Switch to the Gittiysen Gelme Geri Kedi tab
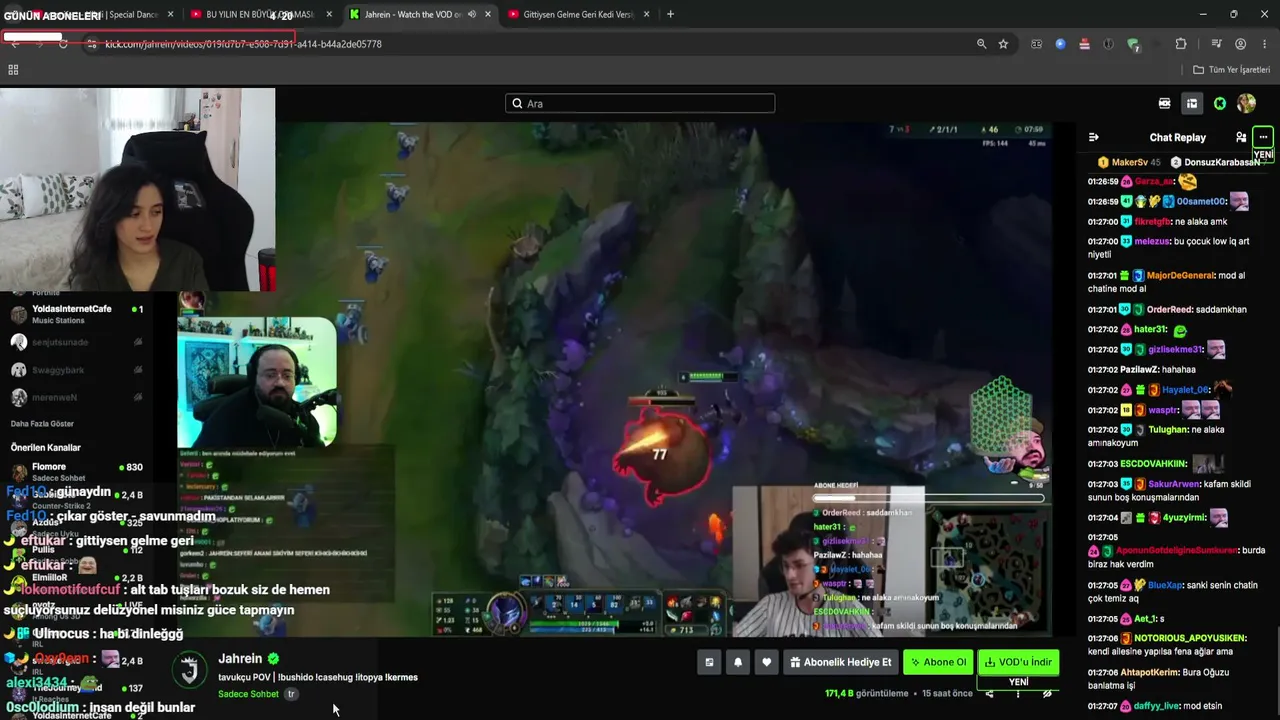The height and width of the screenshot is (720, 1280). click(578, 14)
